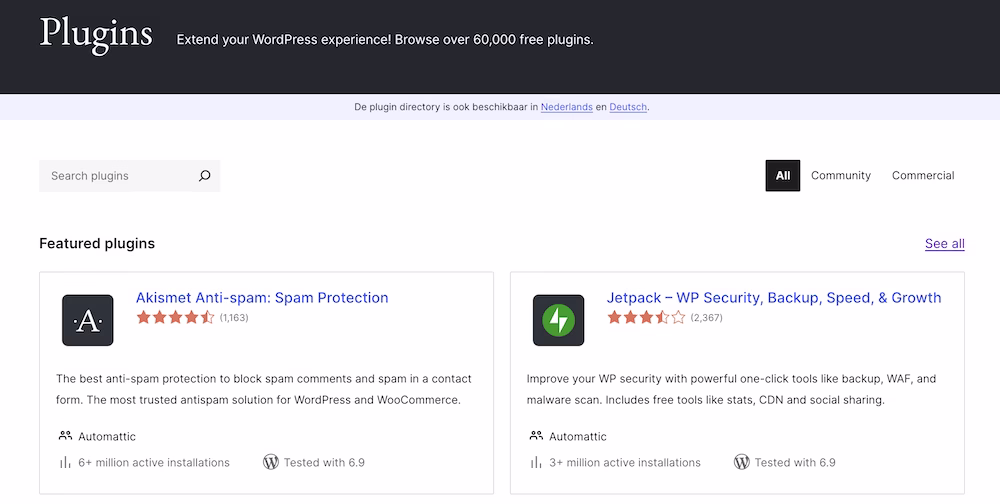Click the bar chart icon for 3+ million installations
The height and width of the screenshot is (504, 1000).
point(536,463)
